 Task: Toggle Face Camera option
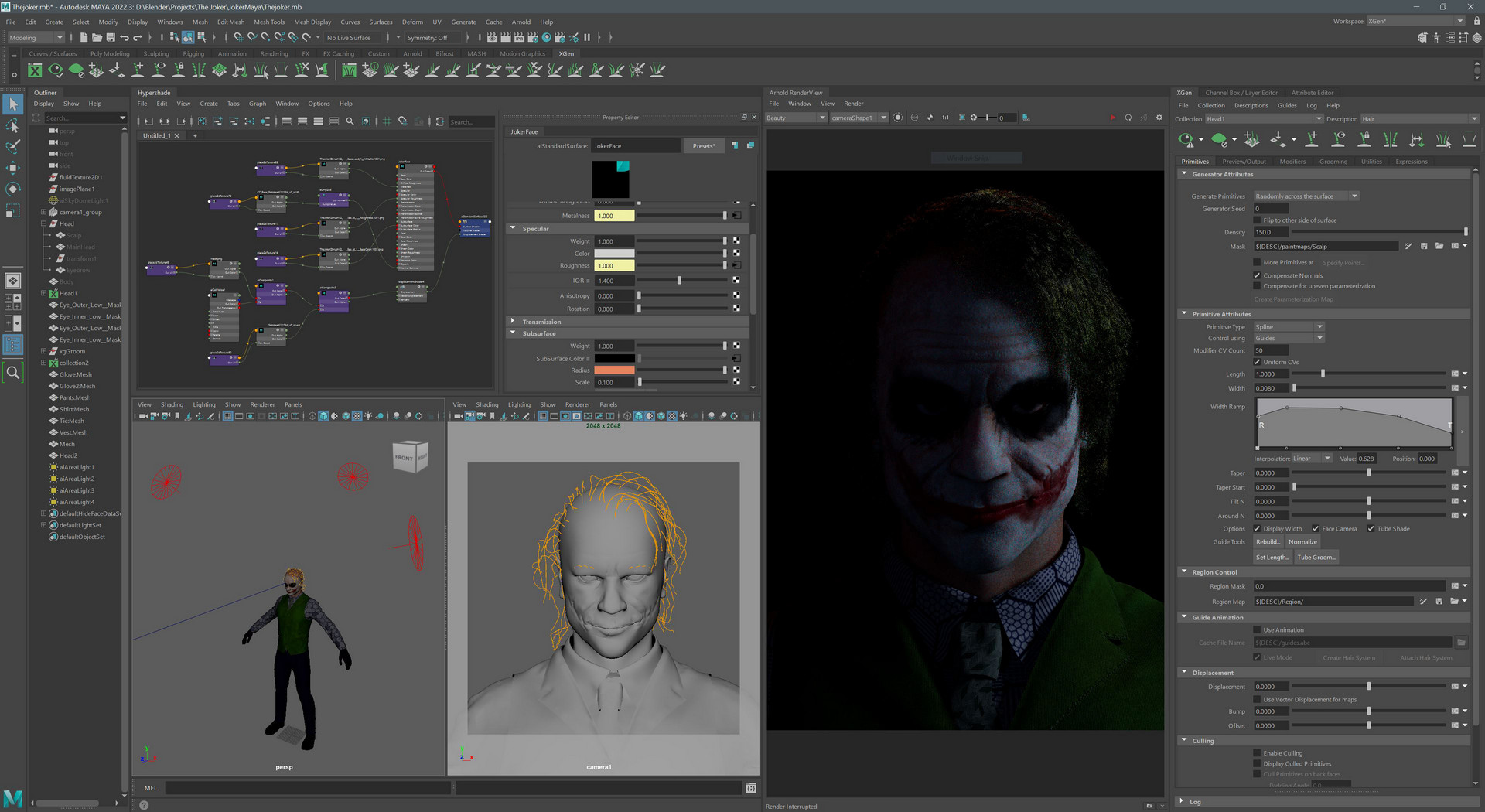point(1316,529)
